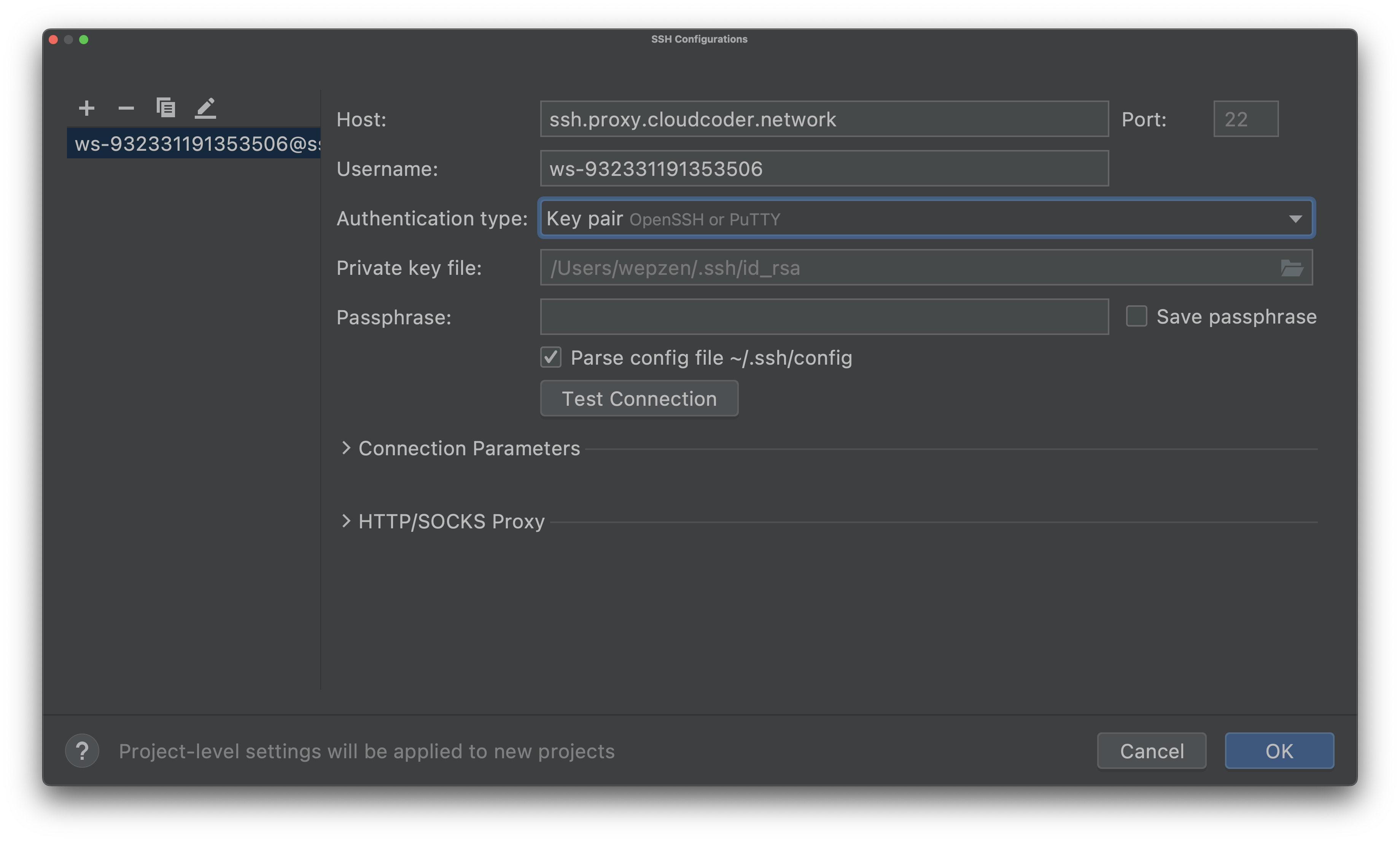Enable Save passphrase

tap(1136, 316)
